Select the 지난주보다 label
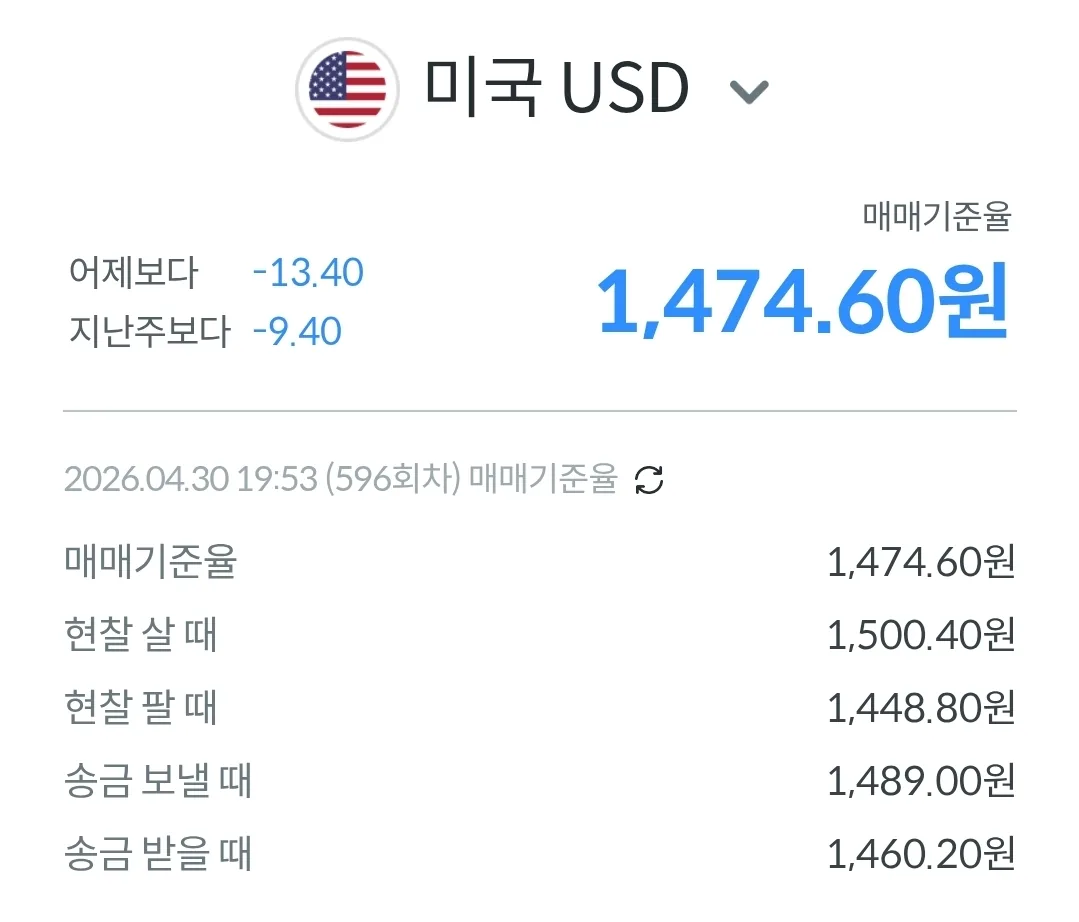Screen dimensions: 1079x922 pos(150,331)
